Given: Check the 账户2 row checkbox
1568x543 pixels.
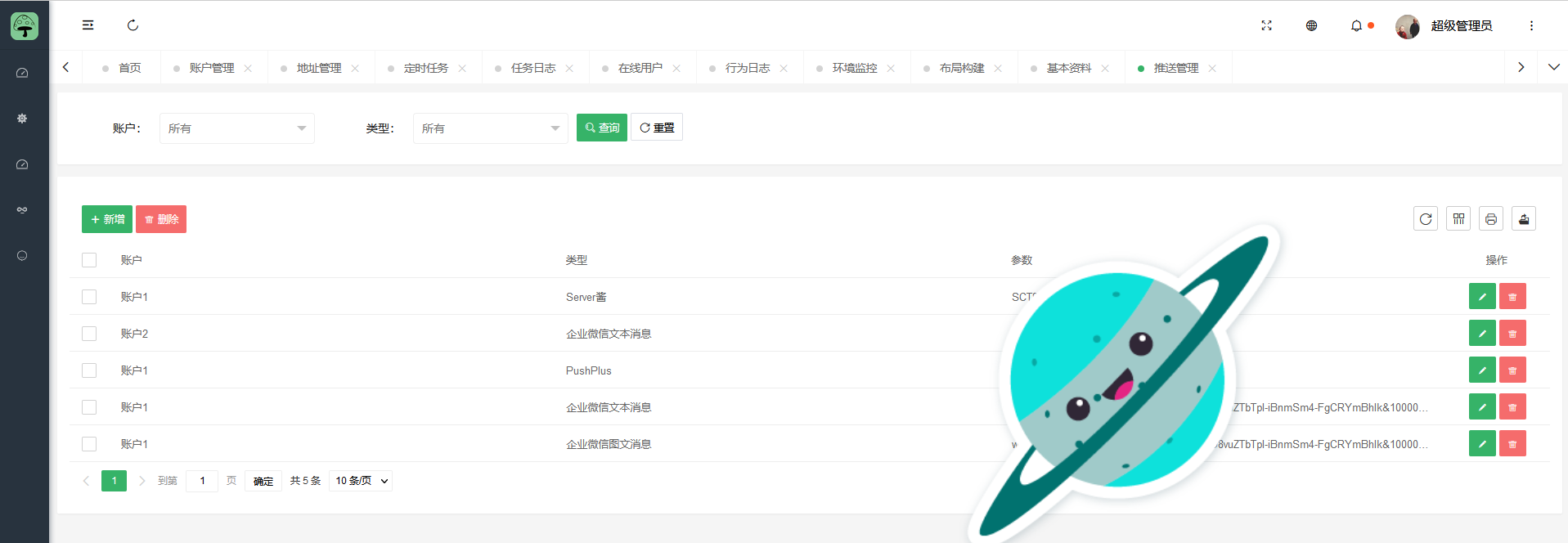Looking at the screenshot, I should tap(89, 334).
